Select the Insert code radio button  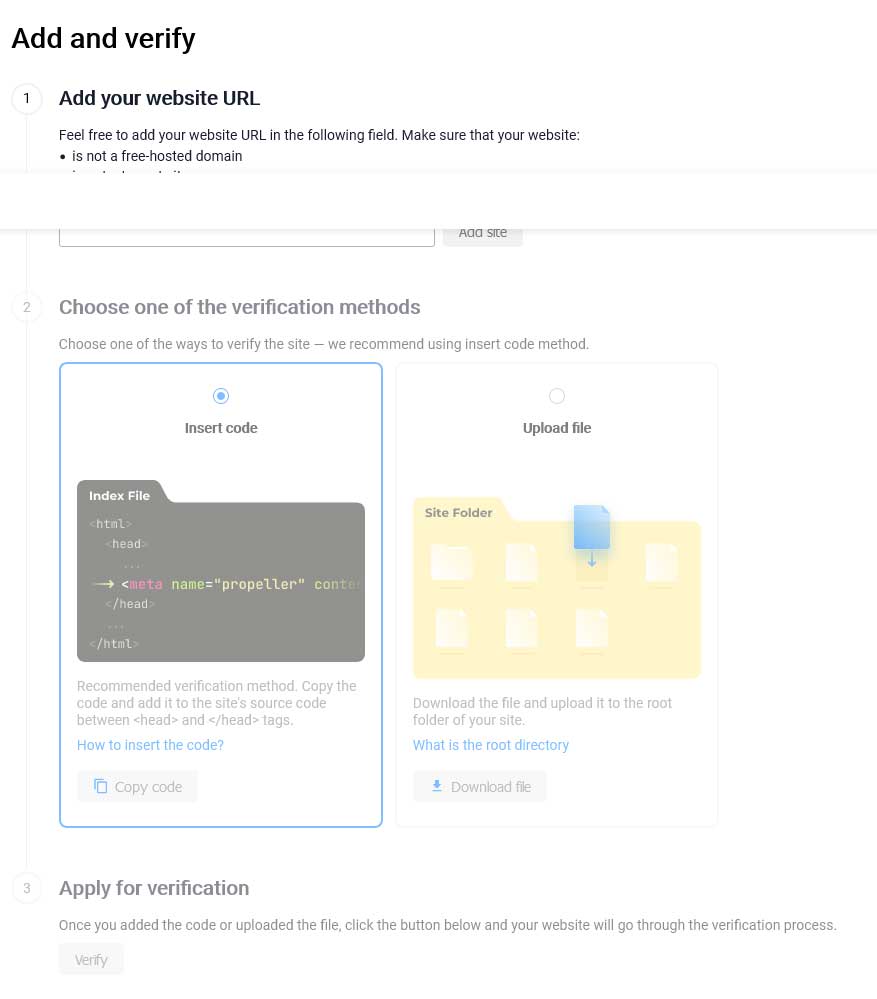tap(220, 396)
